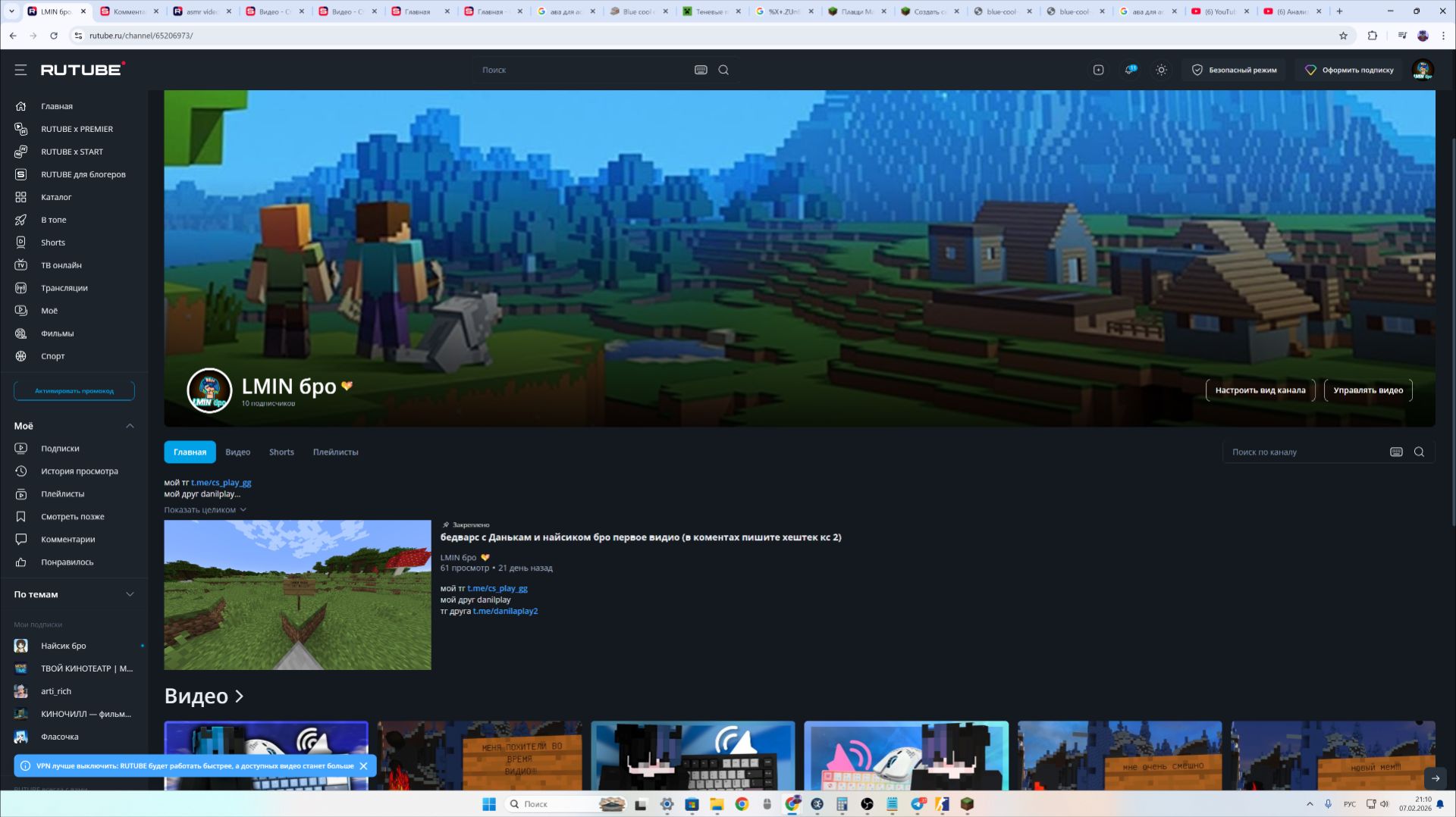The height and width of the screenshot is (817, 1456).
Task: Bookmark this page with the star icon
Action: [x=1343, y=36]
